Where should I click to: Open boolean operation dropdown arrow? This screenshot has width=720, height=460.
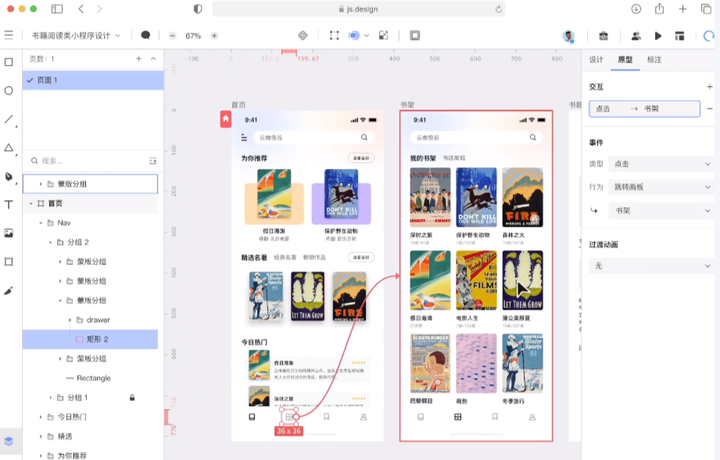(366, 35)
